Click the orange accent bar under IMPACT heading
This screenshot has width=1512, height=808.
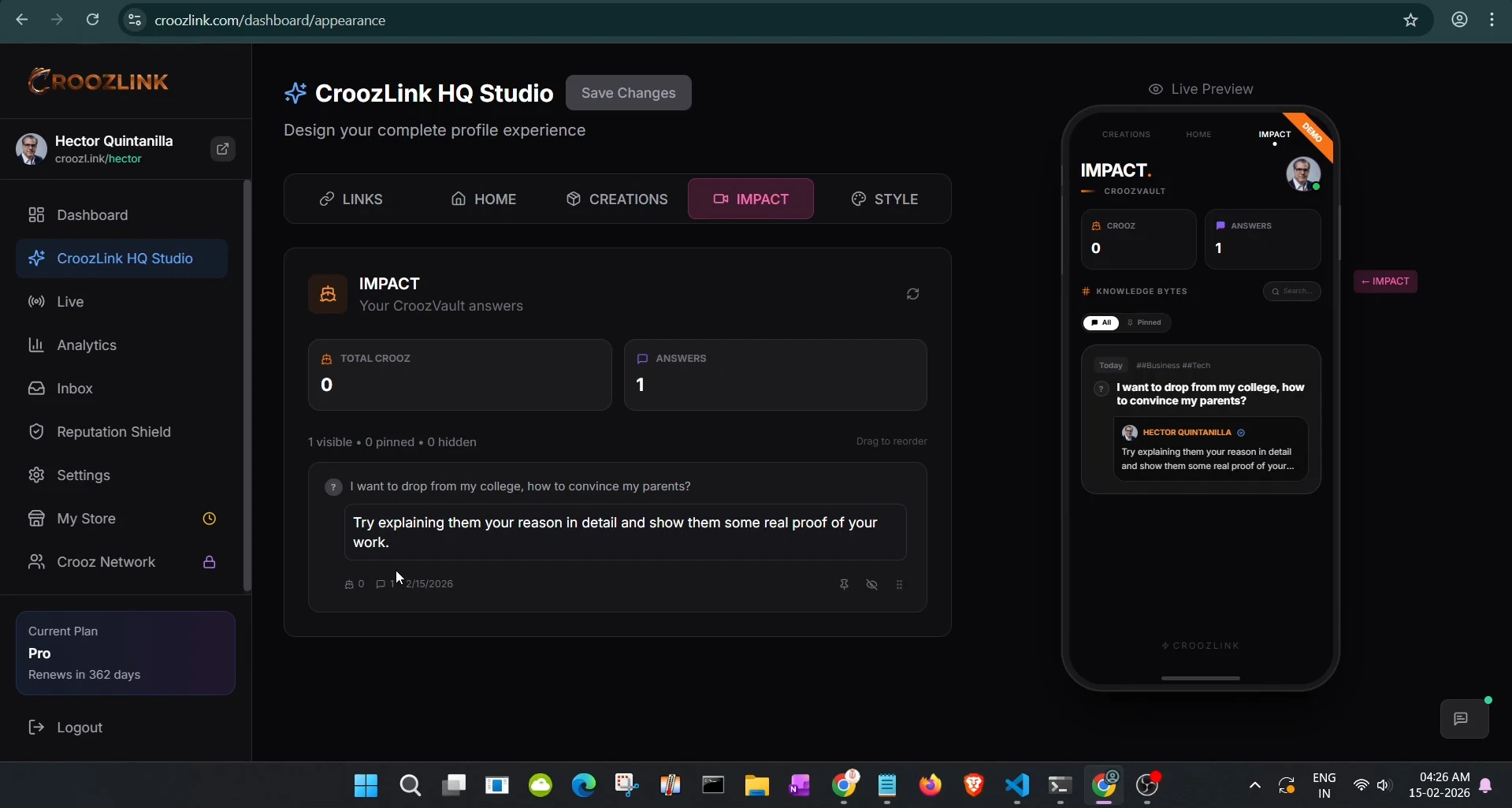pyautogui.click(x=1087, y=191)
